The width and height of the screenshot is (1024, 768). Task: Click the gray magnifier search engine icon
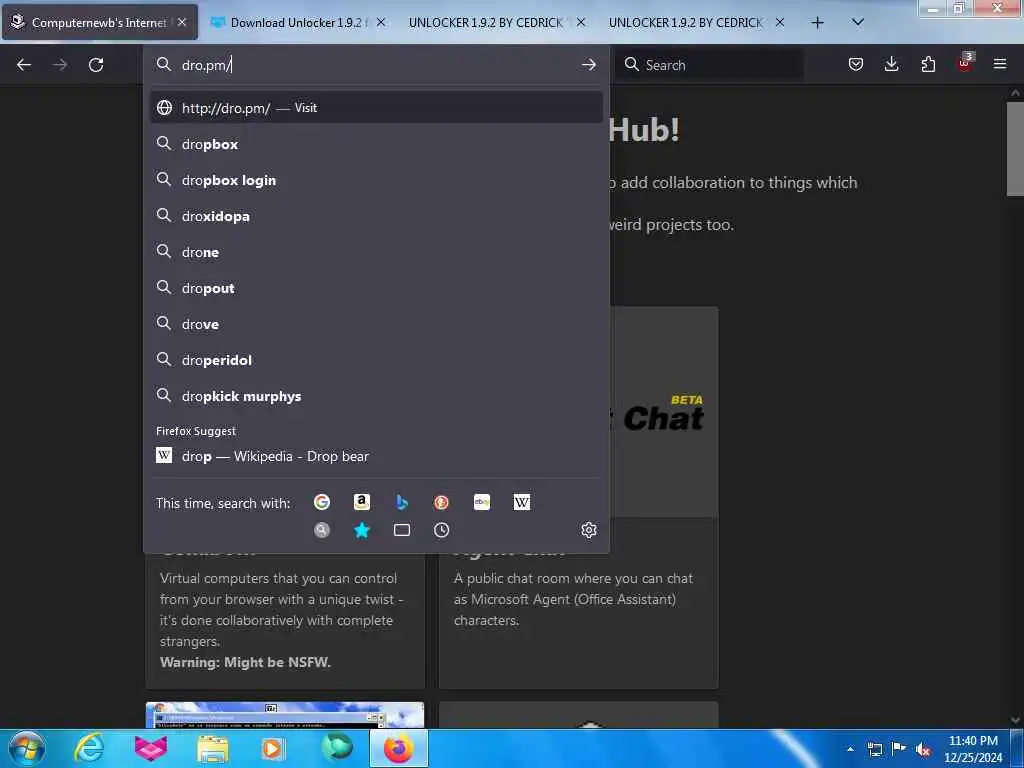[322, 530]
